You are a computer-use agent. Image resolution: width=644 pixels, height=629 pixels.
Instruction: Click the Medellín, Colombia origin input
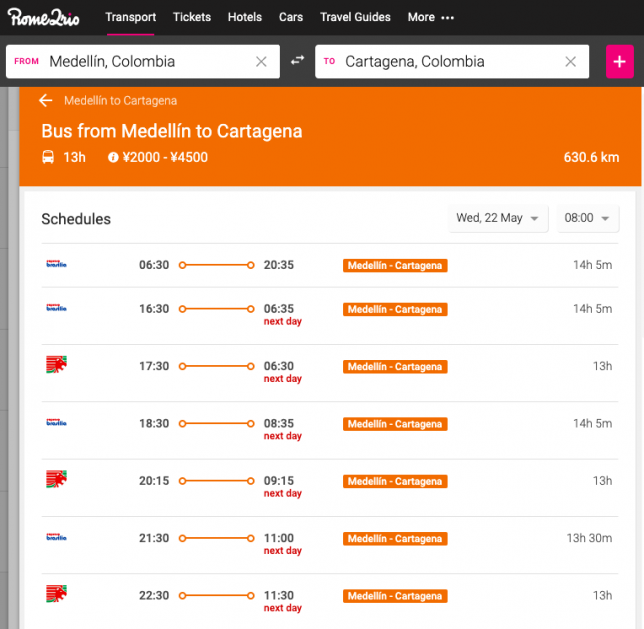click(x=140, y=62)
